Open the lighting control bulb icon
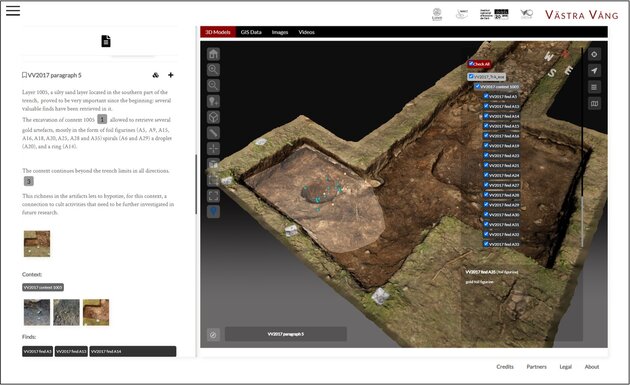The width and height of the screenshot is (630, 385). point(213,101)
